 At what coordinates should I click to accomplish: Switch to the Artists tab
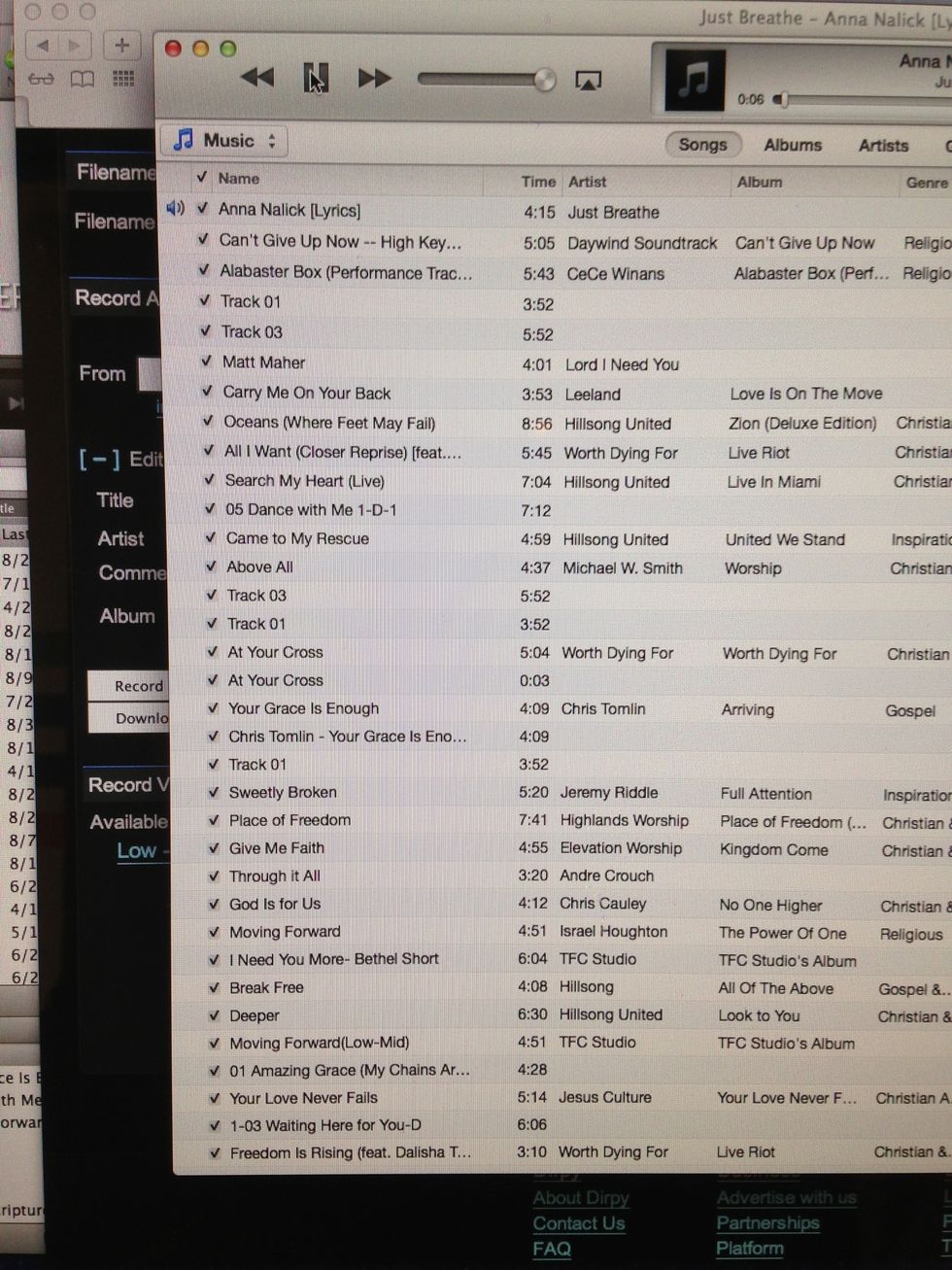(882, 145)
